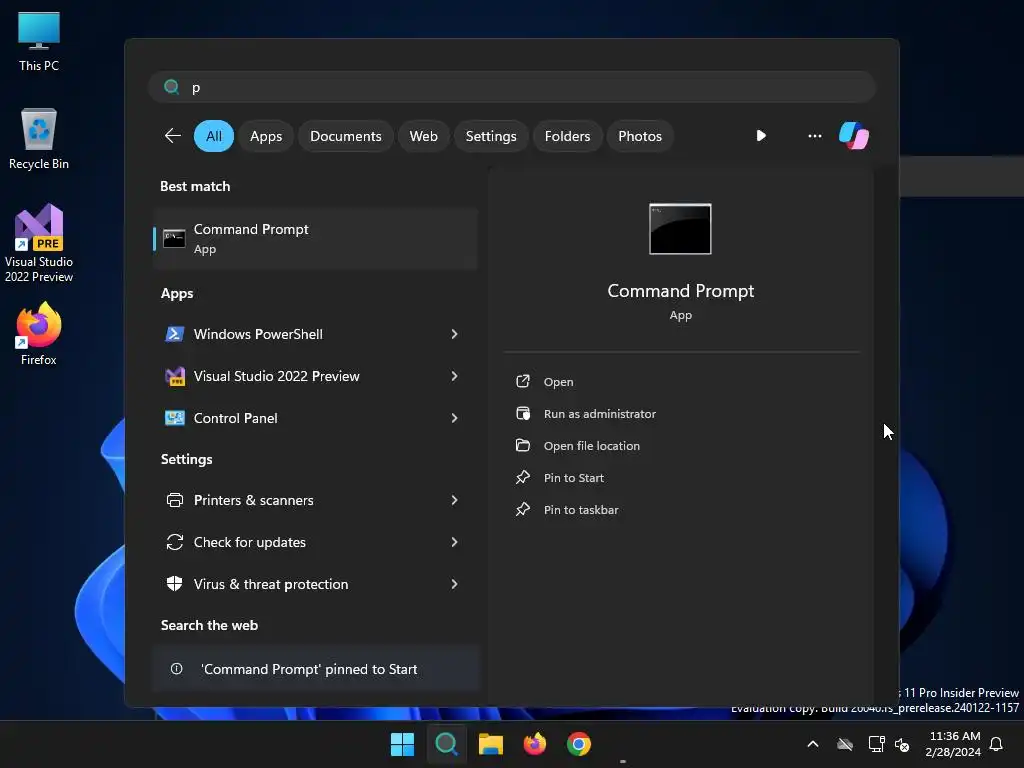The image size is (1024, 768).
Task: Click the OneDrive cloud tray icon
Action: [845, 744]
